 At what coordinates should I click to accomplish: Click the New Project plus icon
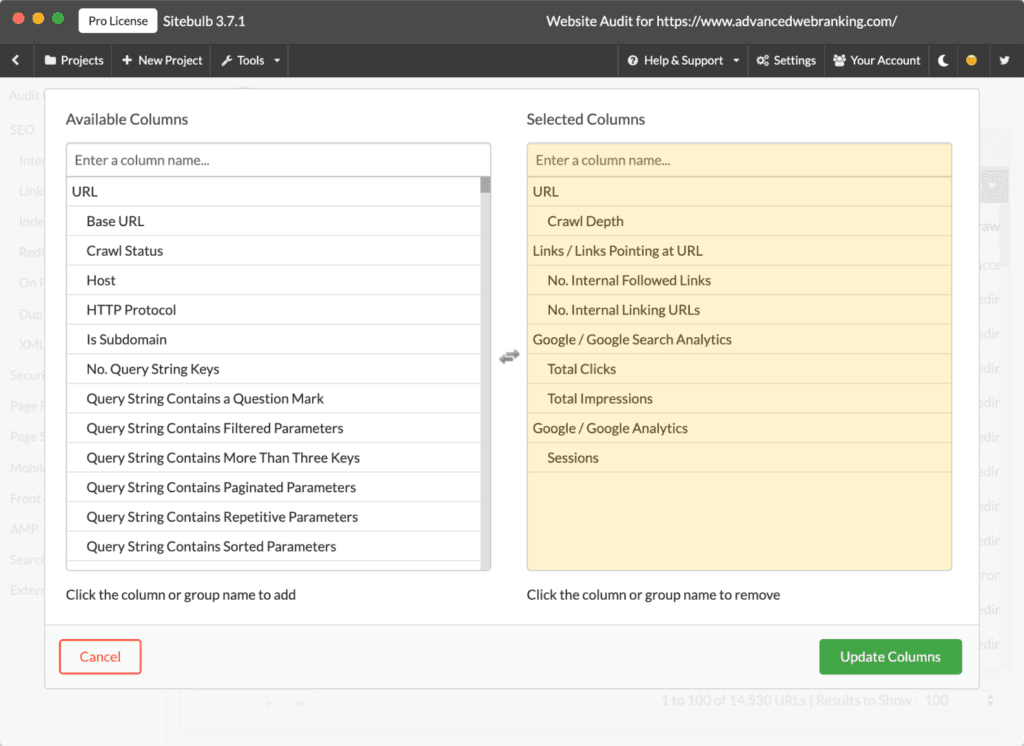click(127, 60)
